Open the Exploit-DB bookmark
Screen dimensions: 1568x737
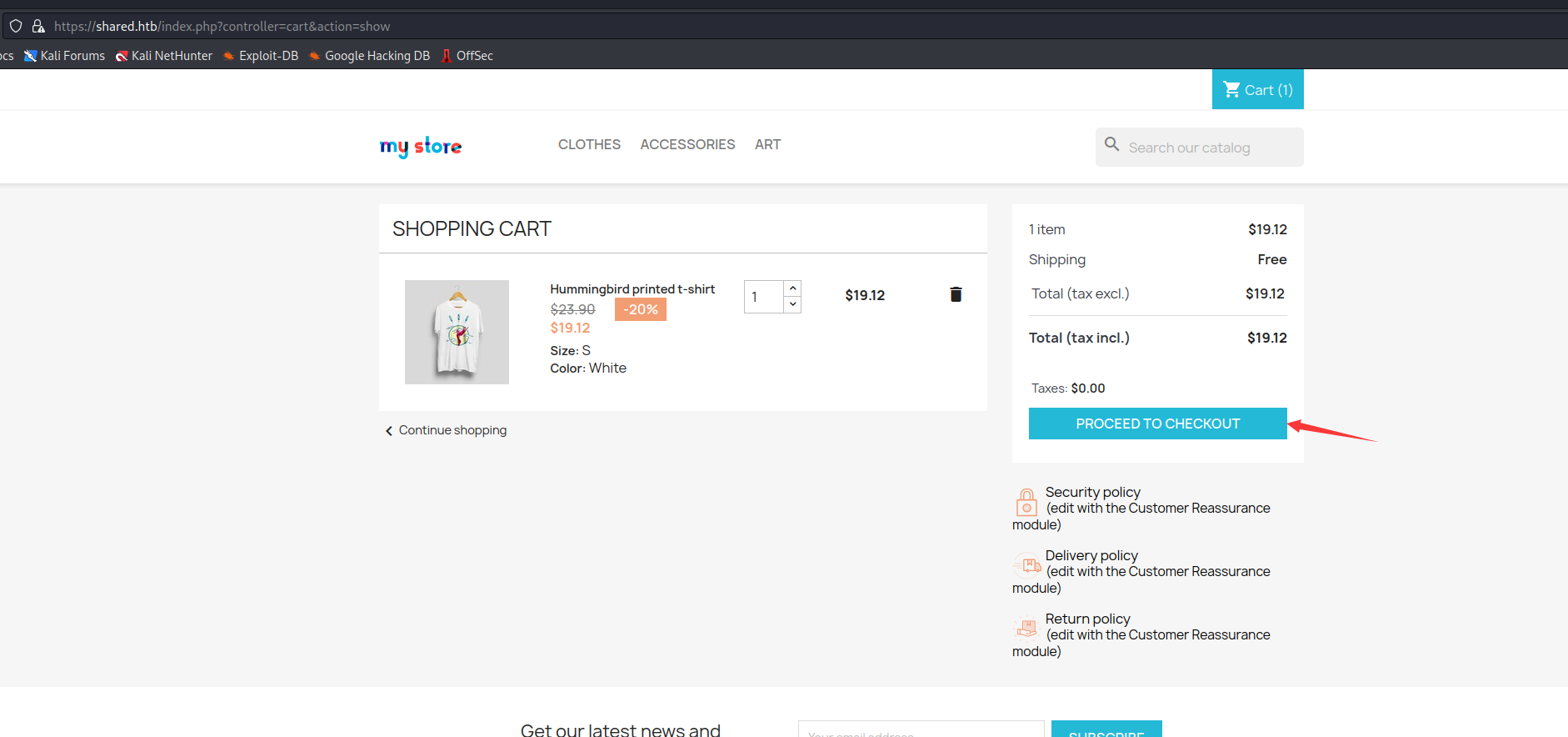[261, 56]
